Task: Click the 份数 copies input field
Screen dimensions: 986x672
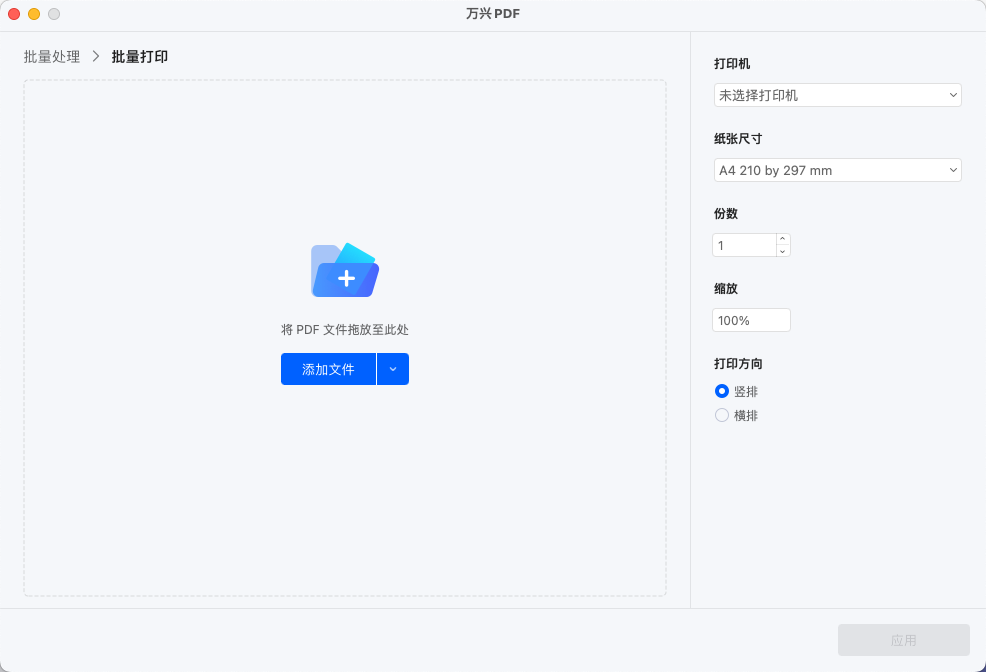Action: (x=745, y=244)
